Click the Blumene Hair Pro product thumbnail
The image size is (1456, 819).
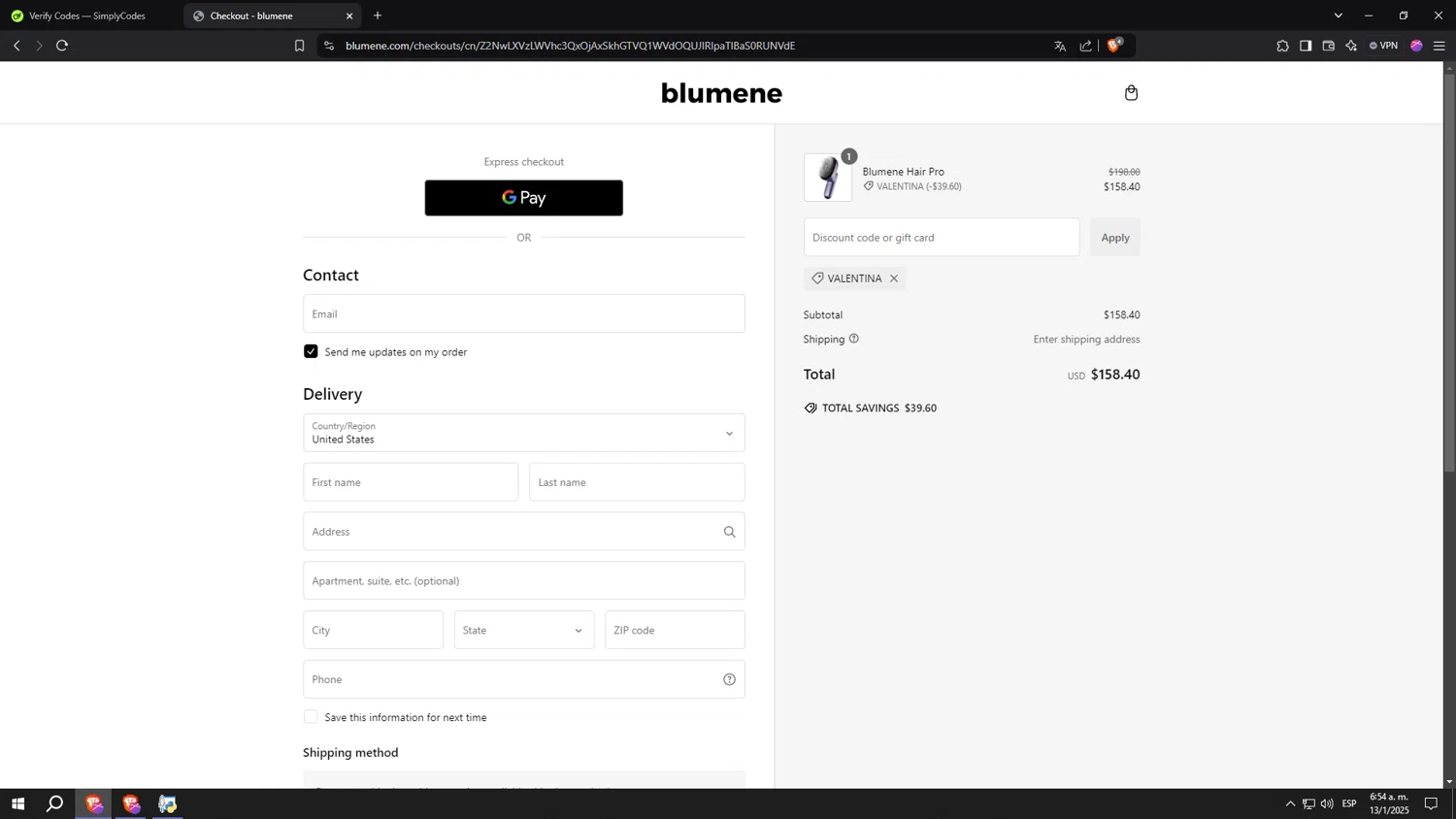coord(828,178)
